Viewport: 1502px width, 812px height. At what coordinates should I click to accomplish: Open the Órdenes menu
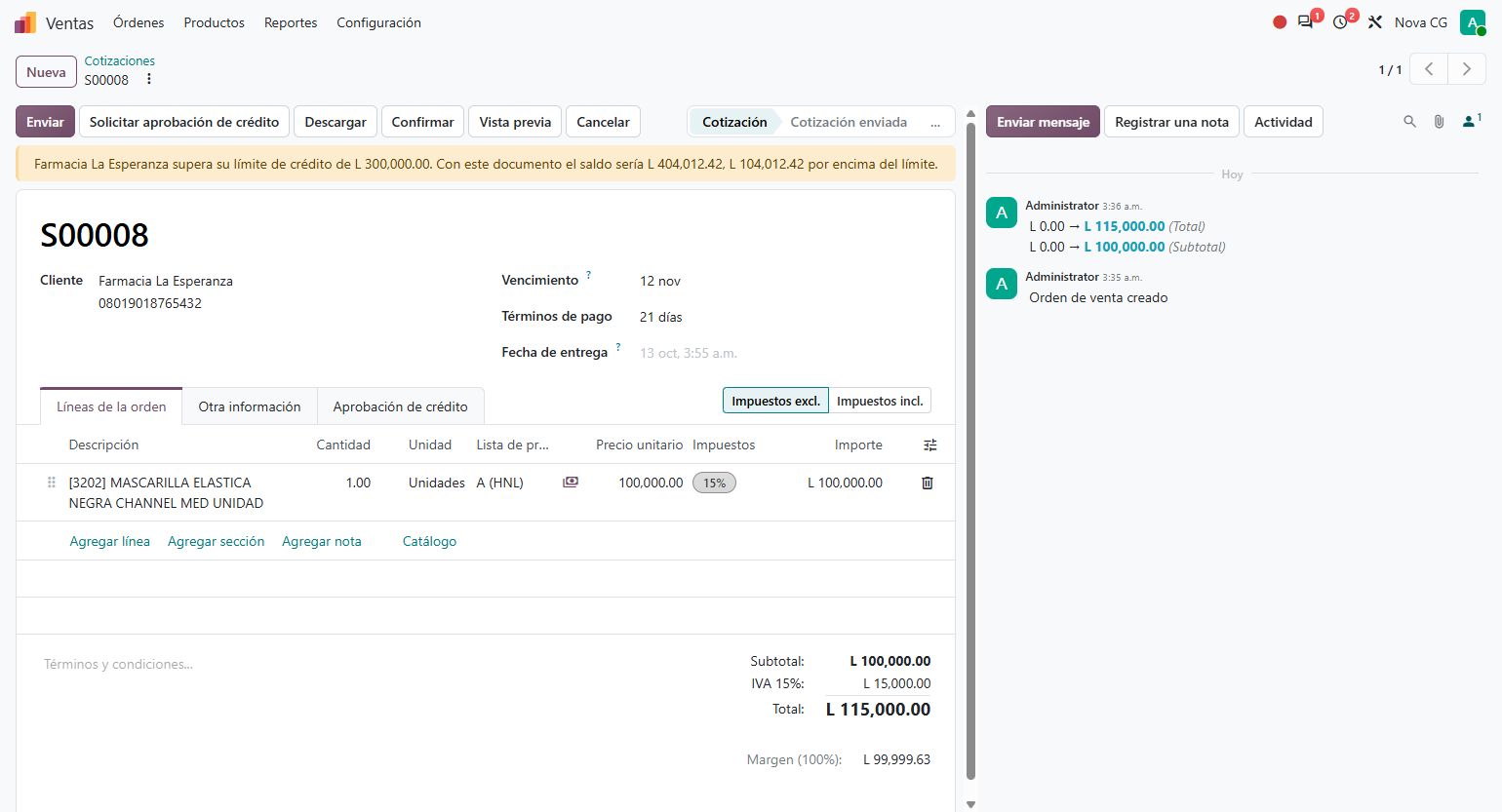click(138, 22)
